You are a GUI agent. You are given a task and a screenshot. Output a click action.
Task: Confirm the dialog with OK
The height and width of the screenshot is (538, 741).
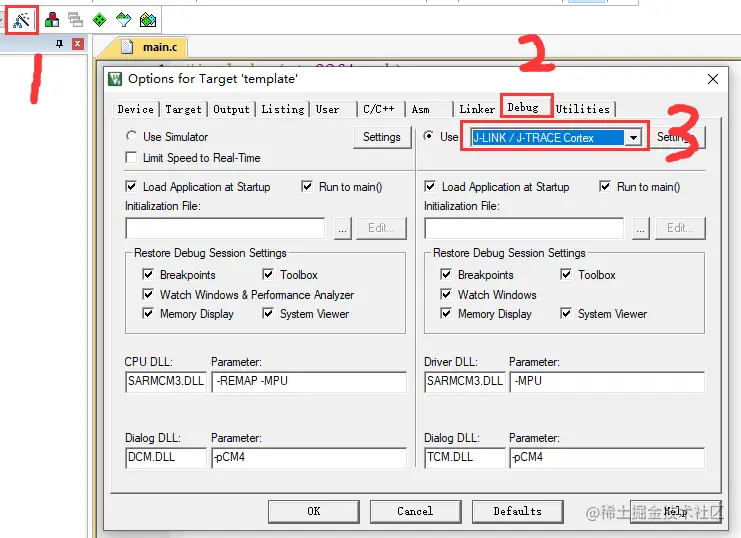pyautogui.click(x=314, y=512)
